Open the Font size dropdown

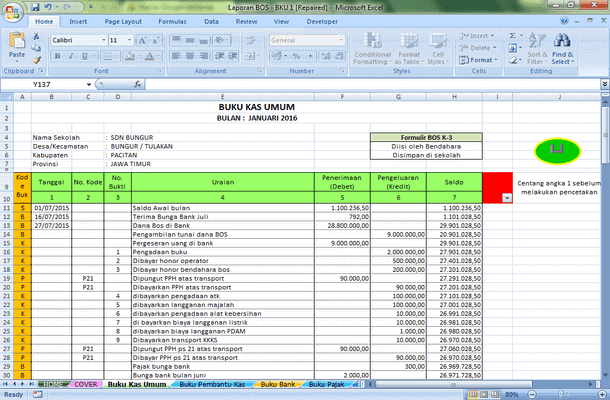click(x=130, y=40)
